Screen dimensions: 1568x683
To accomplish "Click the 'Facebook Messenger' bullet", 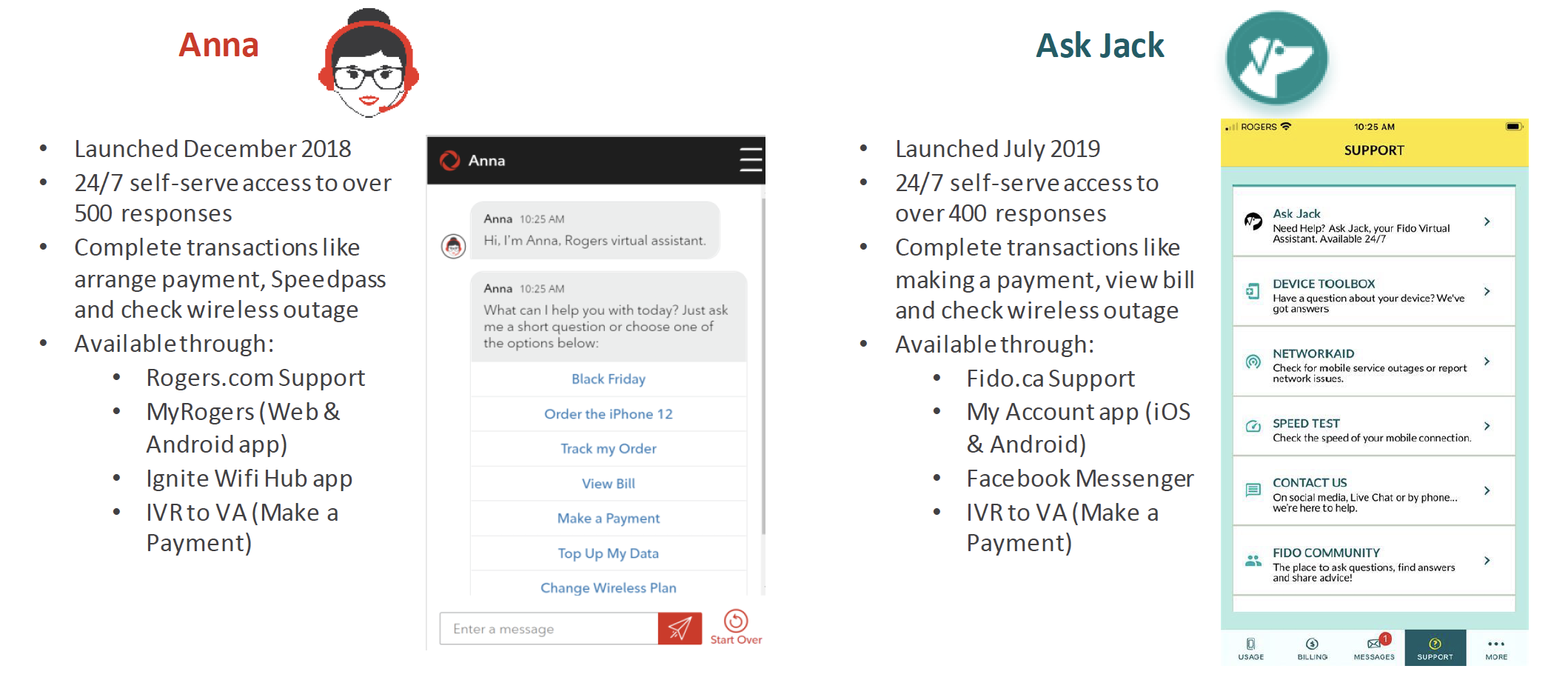I will coord(1080,479).
